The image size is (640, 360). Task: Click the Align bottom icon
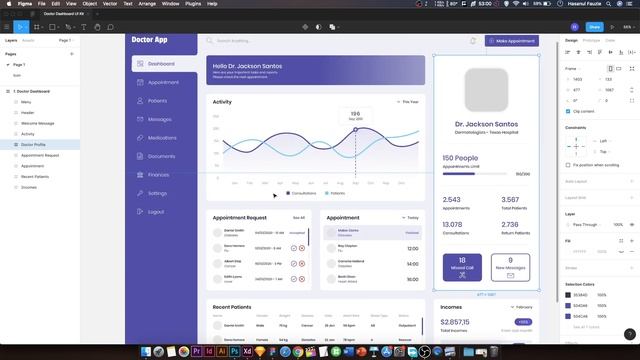pos(621,52)
